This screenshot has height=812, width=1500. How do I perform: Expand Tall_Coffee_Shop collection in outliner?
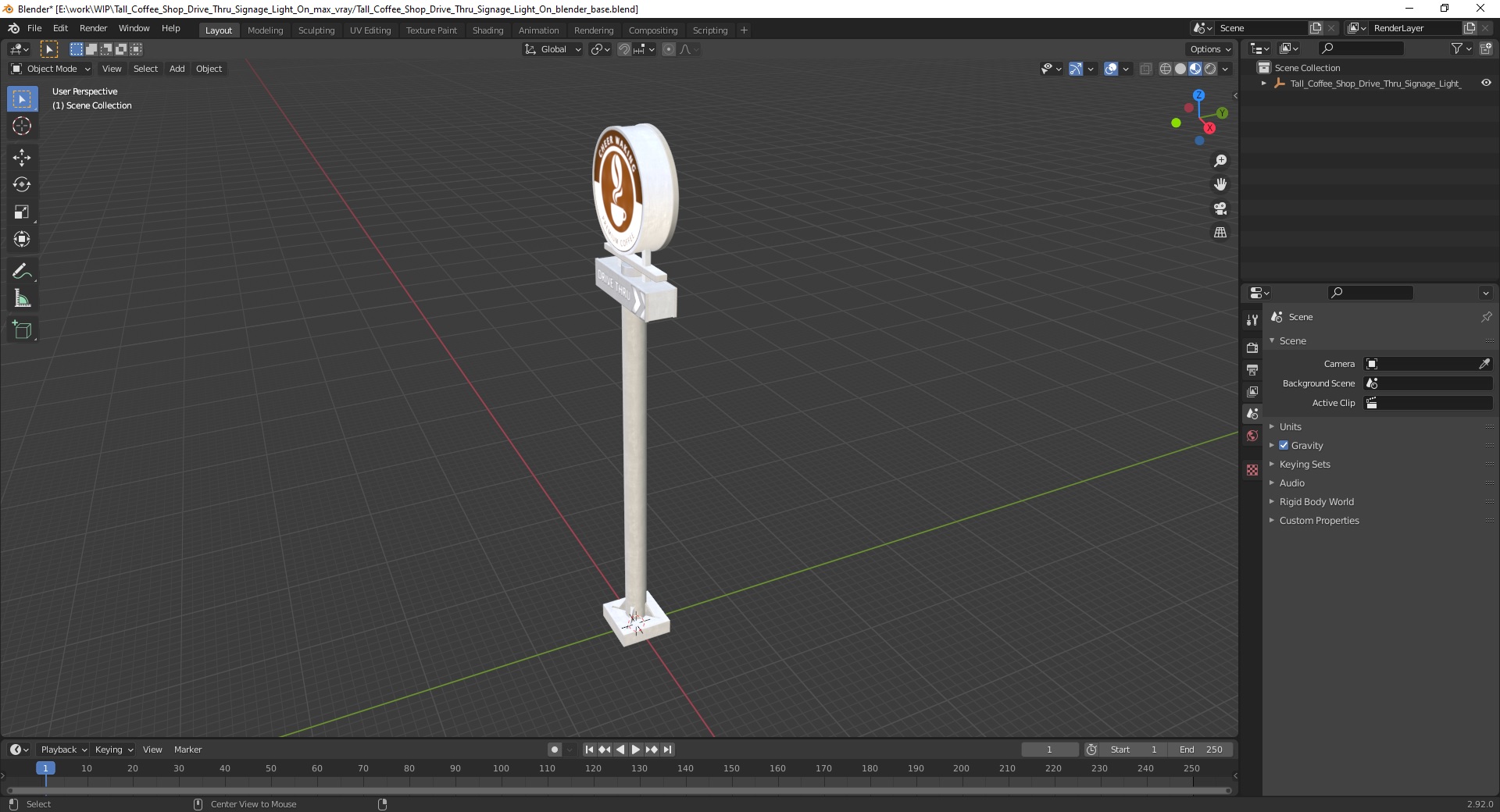pos(1264,83)
